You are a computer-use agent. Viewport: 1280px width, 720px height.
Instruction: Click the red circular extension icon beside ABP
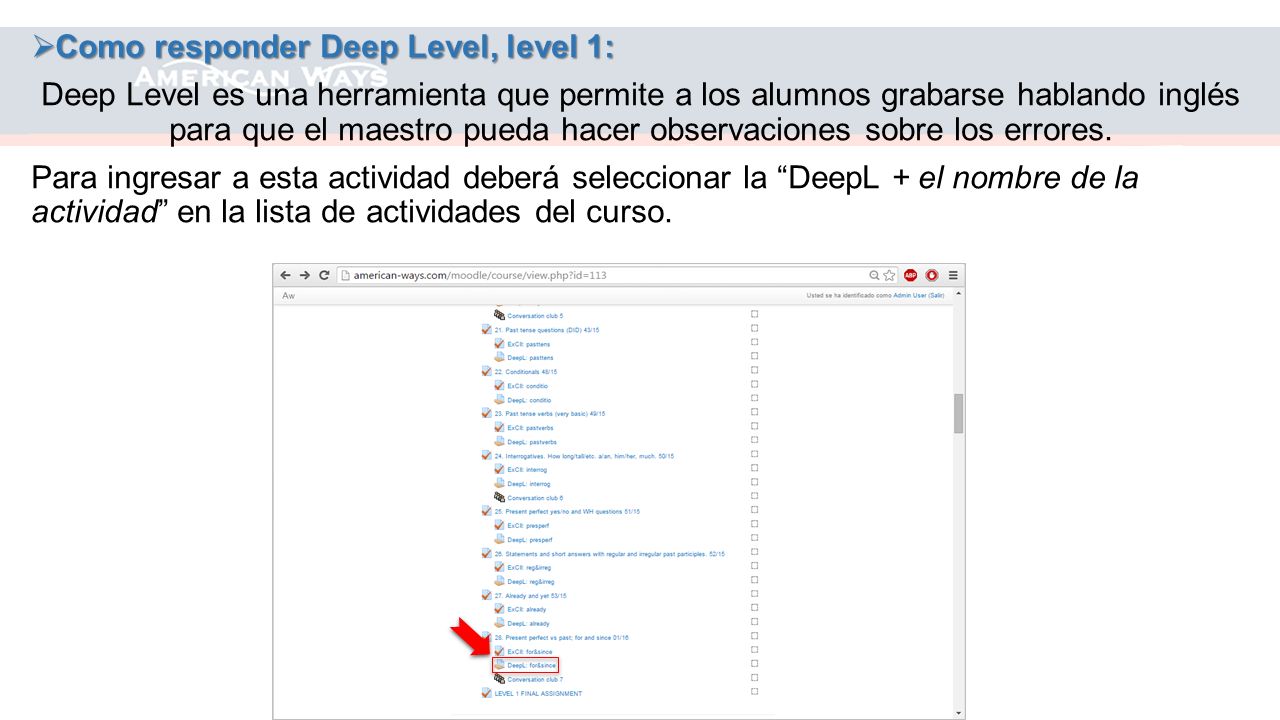point(932,275)
